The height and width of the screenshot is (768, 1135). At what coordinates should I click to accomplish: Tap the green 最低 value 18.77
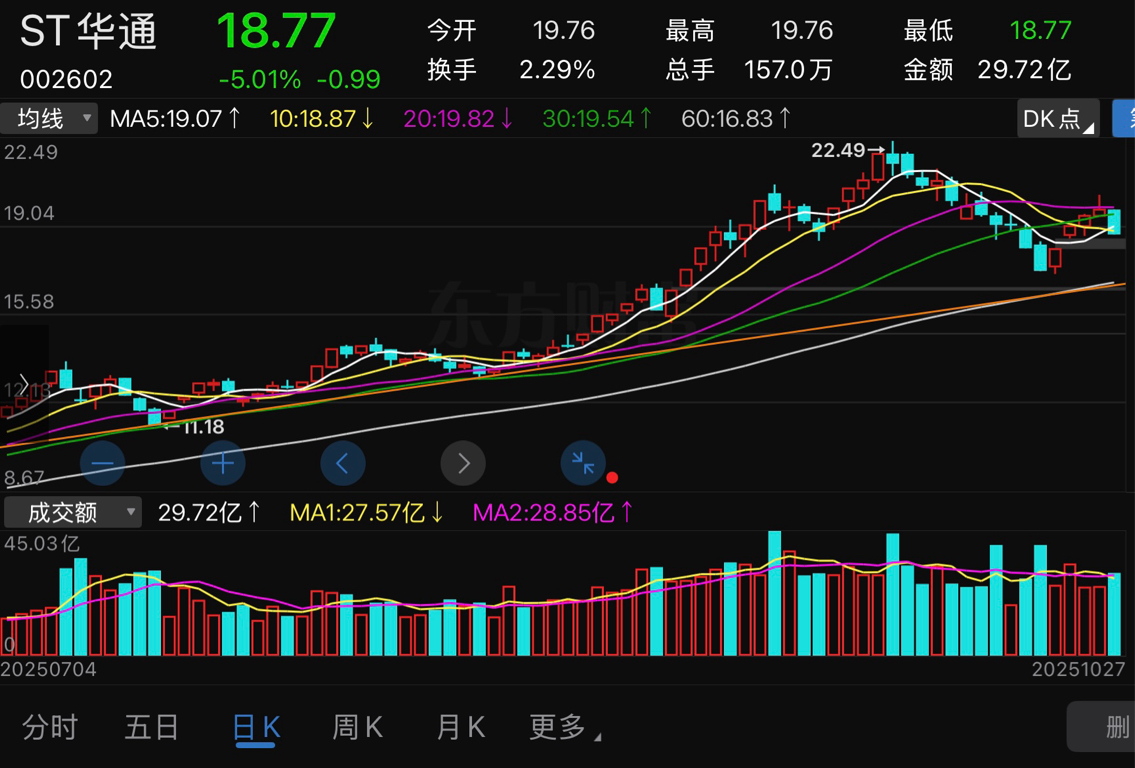point(1040,30)
